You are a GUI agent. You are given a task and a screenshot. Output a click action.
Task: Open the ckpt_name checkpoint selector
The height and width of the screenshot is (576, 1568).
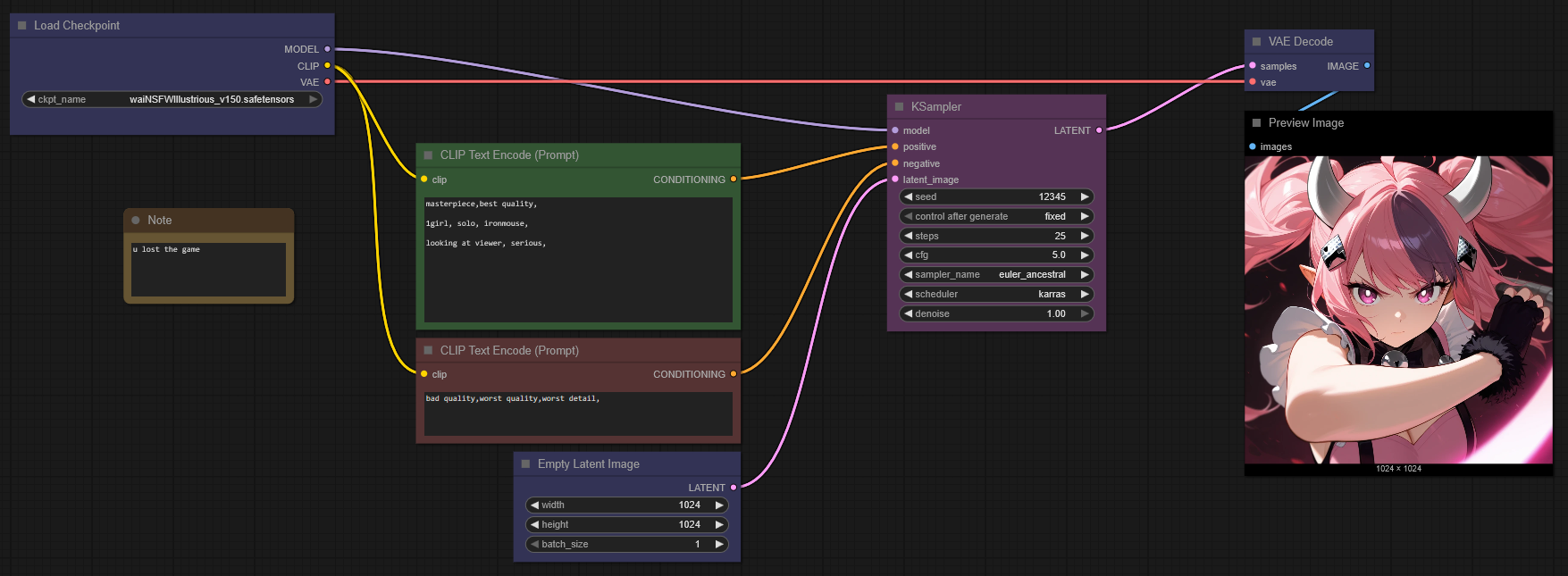pyautogui.click(x=172, y=99)
